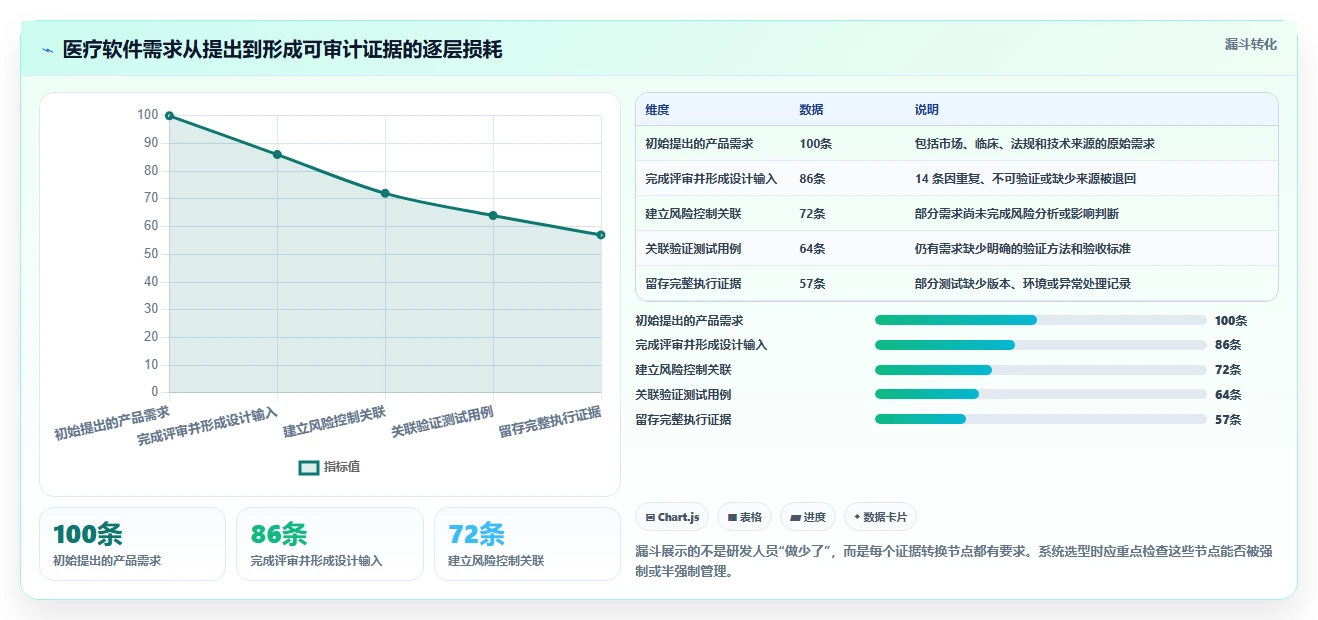Click description 部分测试缺少版本、环境或异常处理记录
Screen dimensions: 1318x620
1022,284
